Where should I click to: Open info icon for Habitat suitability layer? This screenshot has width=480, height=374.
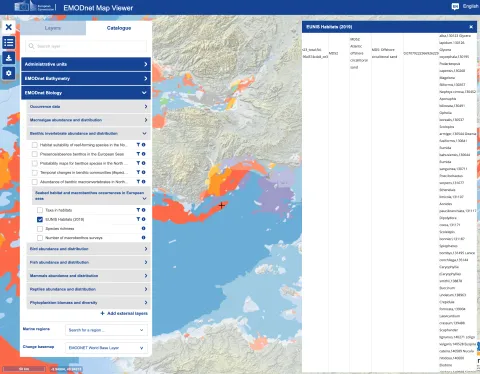point(144,145)
